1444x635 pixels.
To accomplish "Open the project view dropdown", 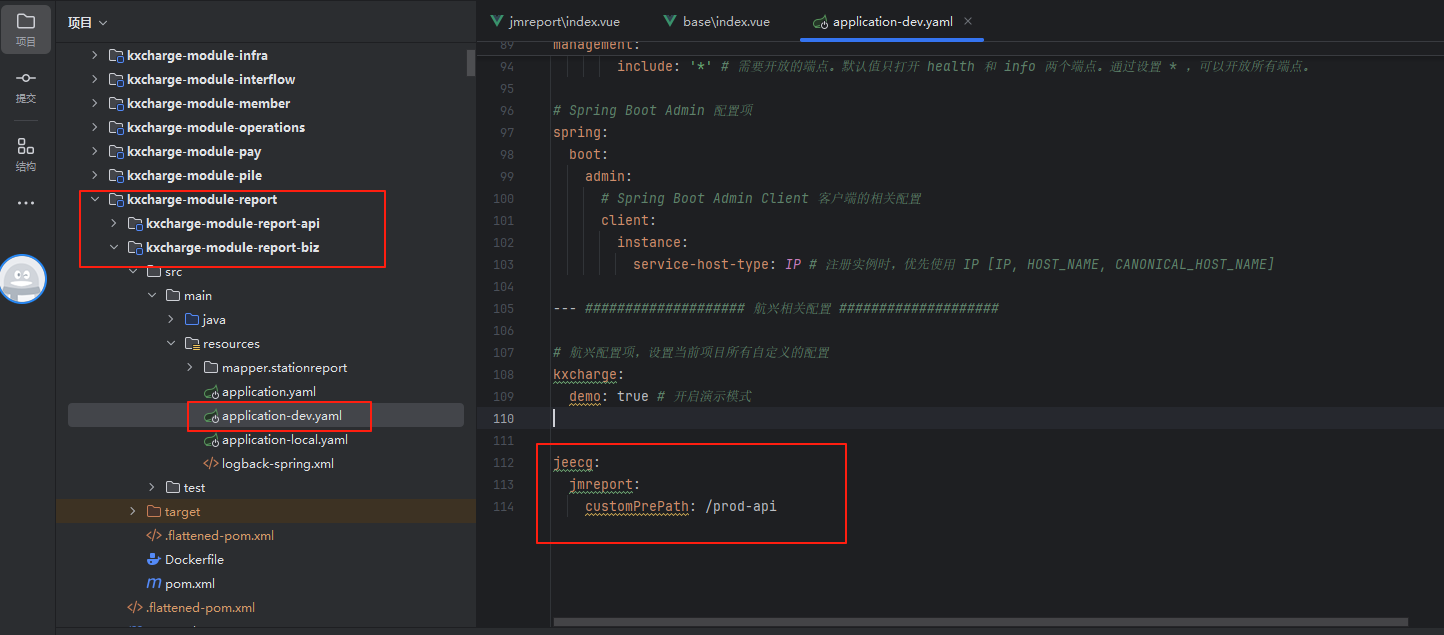I will pos(88,23).
